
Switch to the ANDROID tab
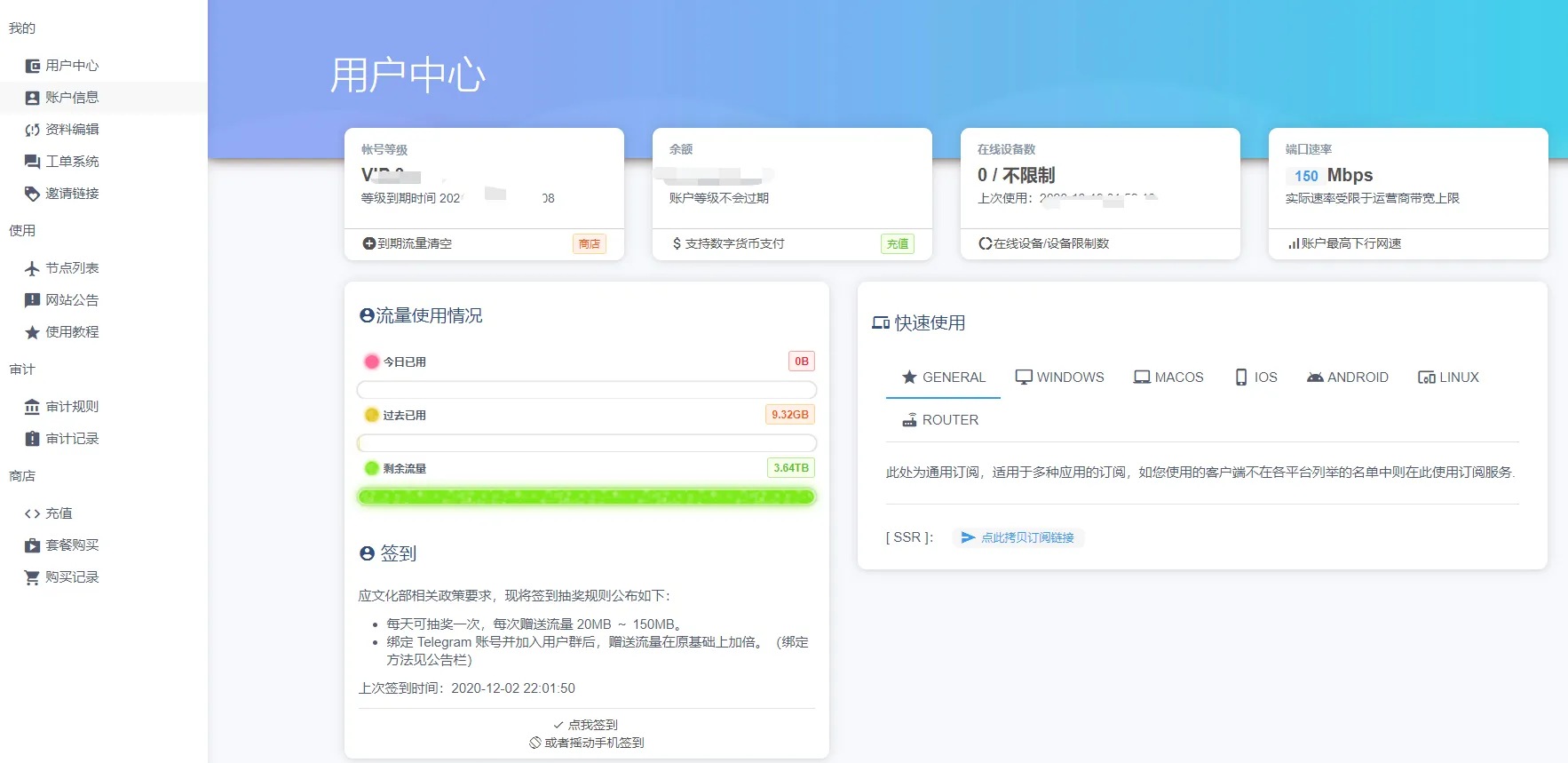click(1348, 378)
